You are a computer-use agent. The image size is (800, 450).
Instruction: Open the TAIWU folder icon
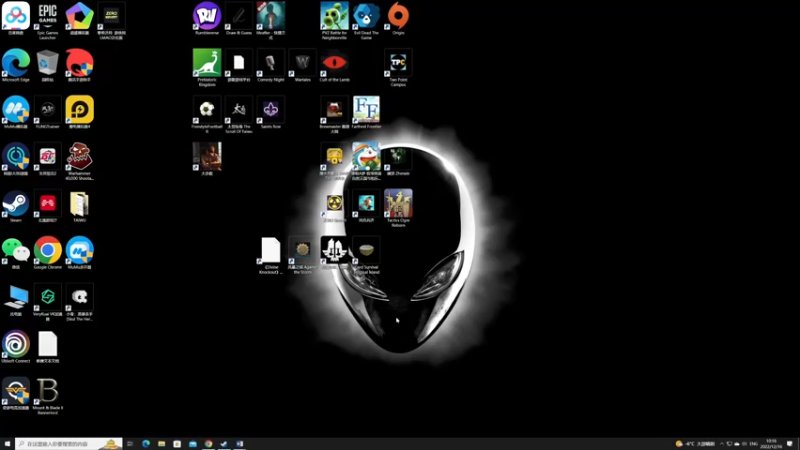(x=79, y=204)
